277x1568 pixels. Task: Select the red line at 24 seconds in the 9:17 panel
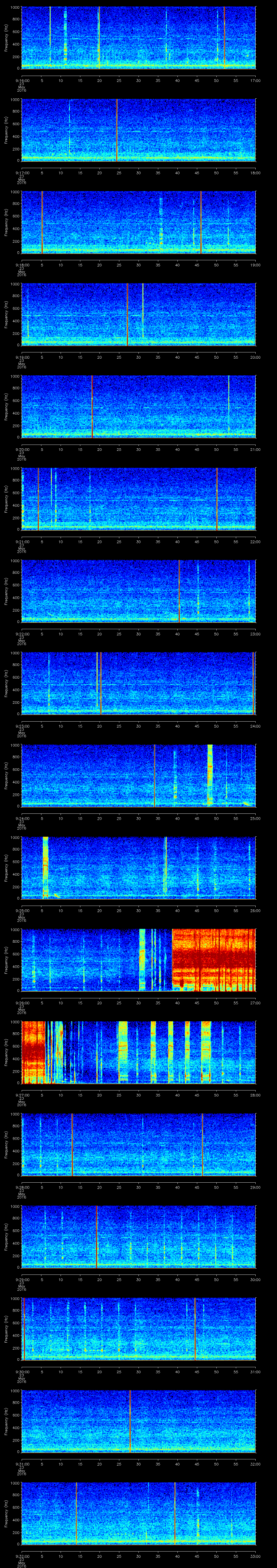[117, 130]
